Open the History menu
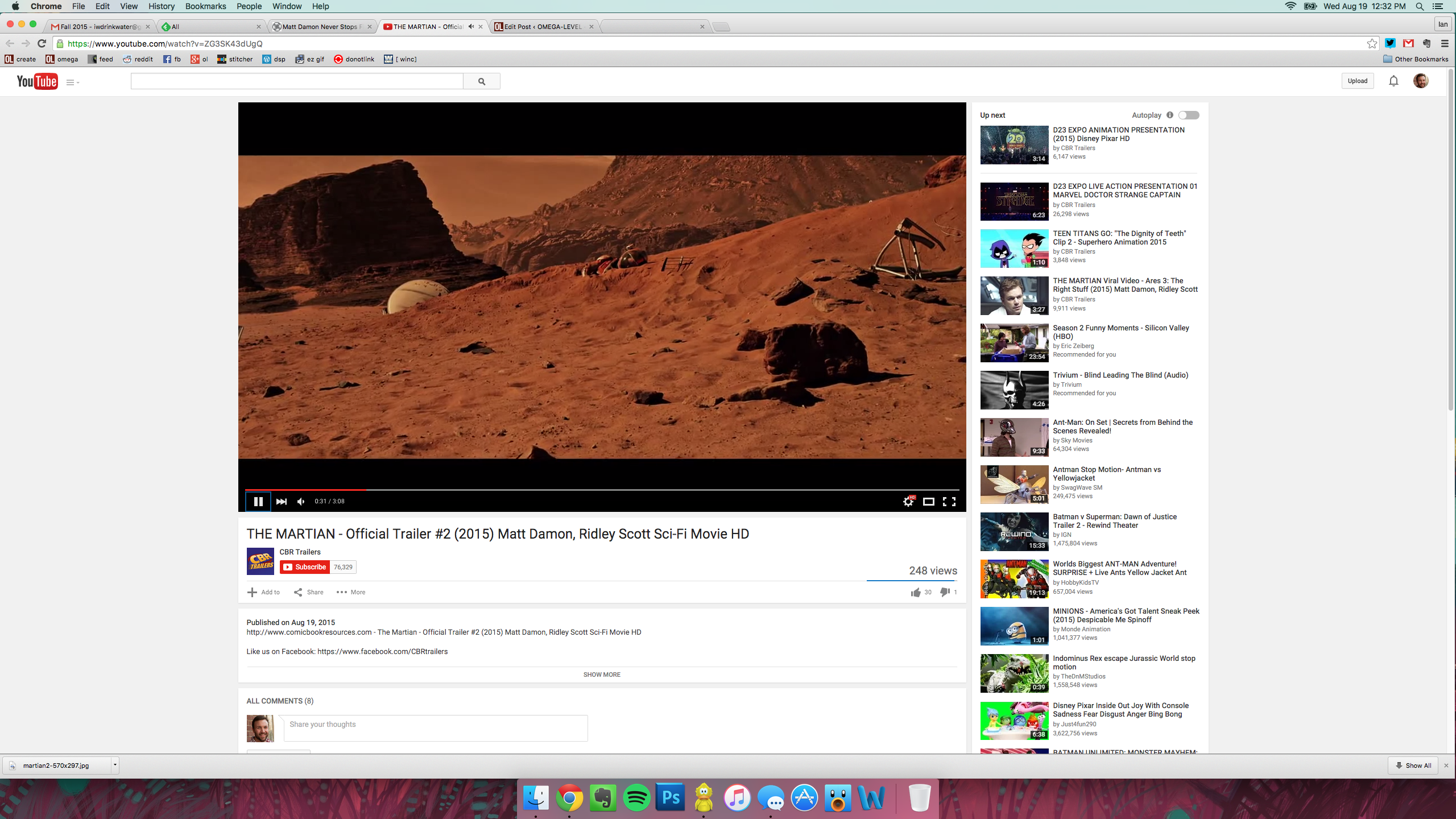The image size is (1456, 819). click(162, 6)
